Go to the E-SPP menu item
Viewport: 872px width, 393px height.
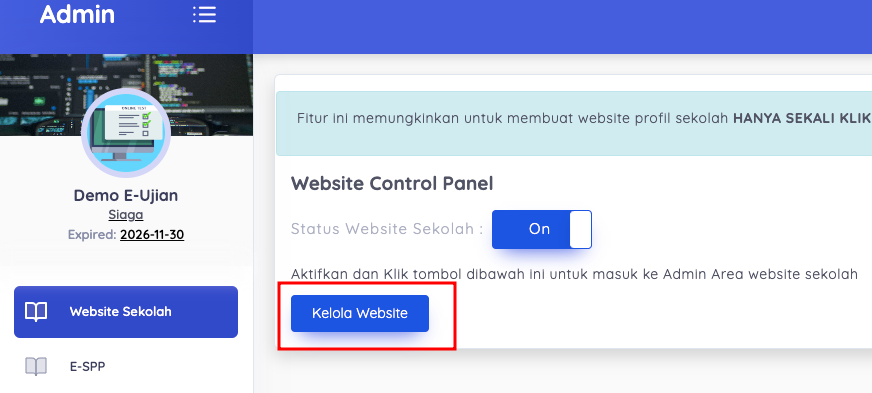click(126, 366)
